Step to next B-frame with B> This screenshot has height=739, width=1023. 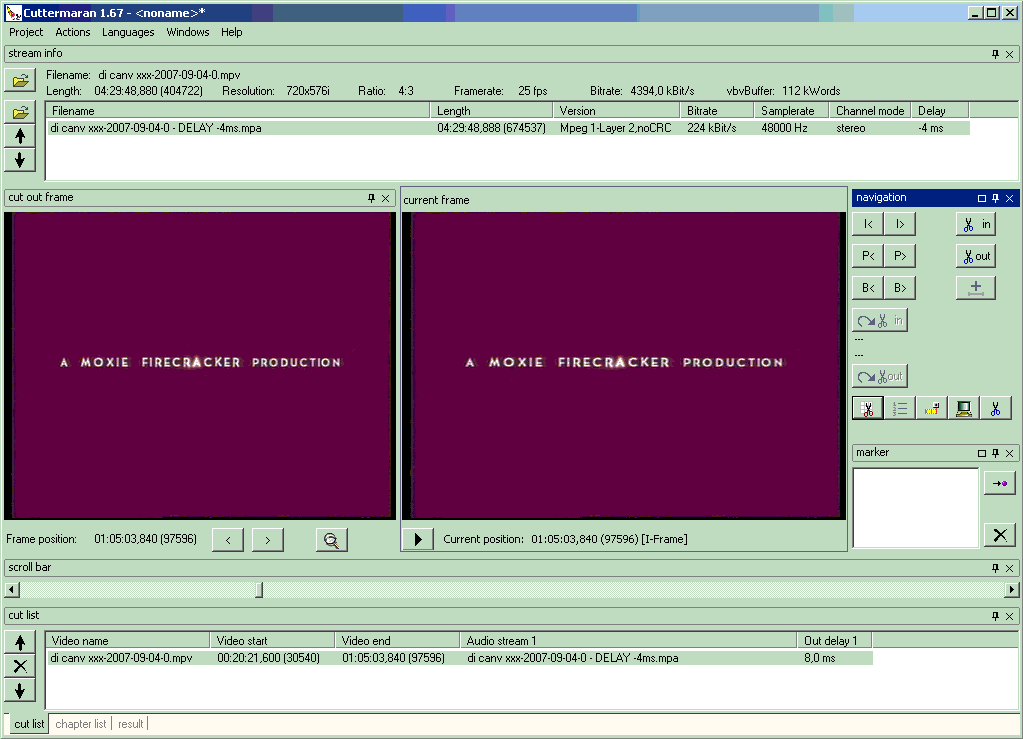pos(900,288)
